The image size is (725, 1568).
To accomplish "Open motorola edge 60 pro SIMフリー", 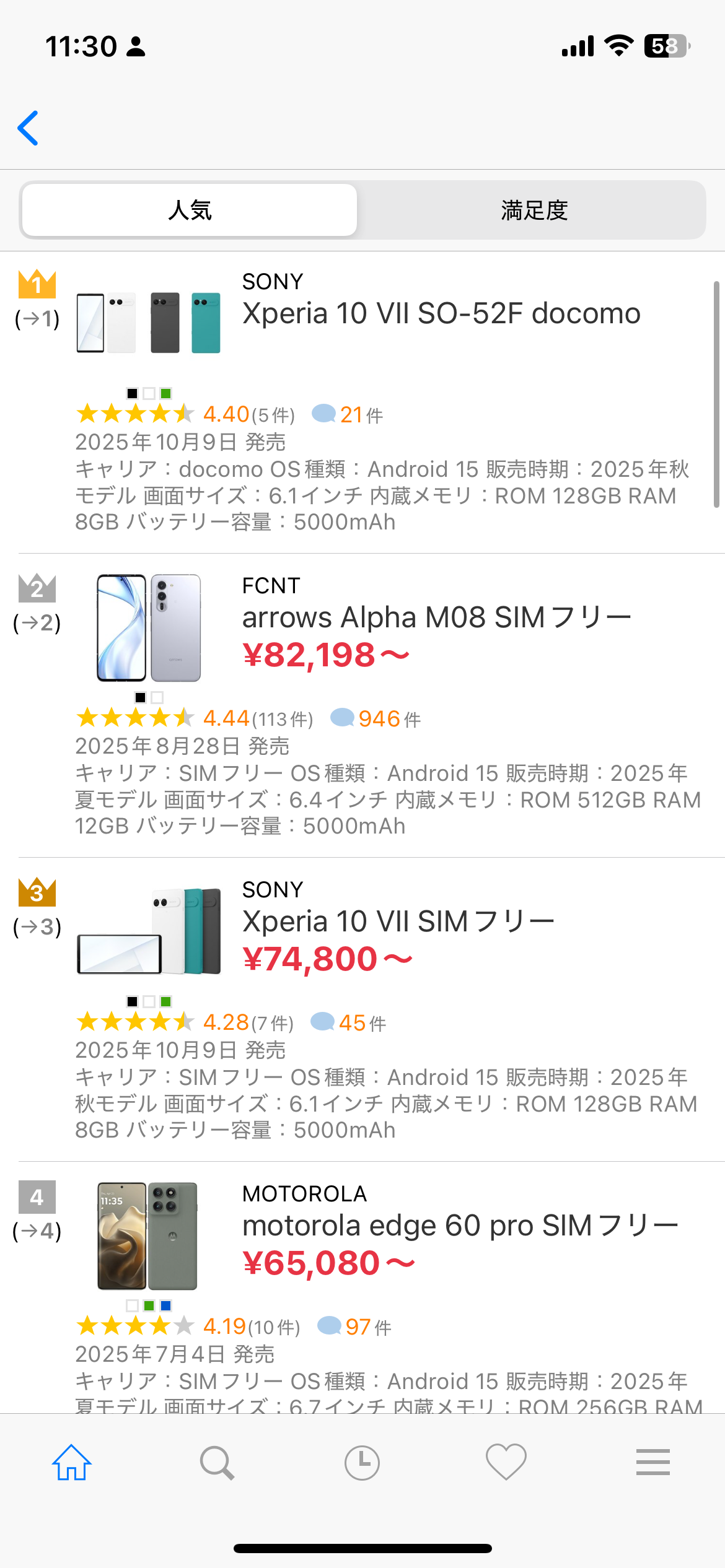I will 460,1226.
